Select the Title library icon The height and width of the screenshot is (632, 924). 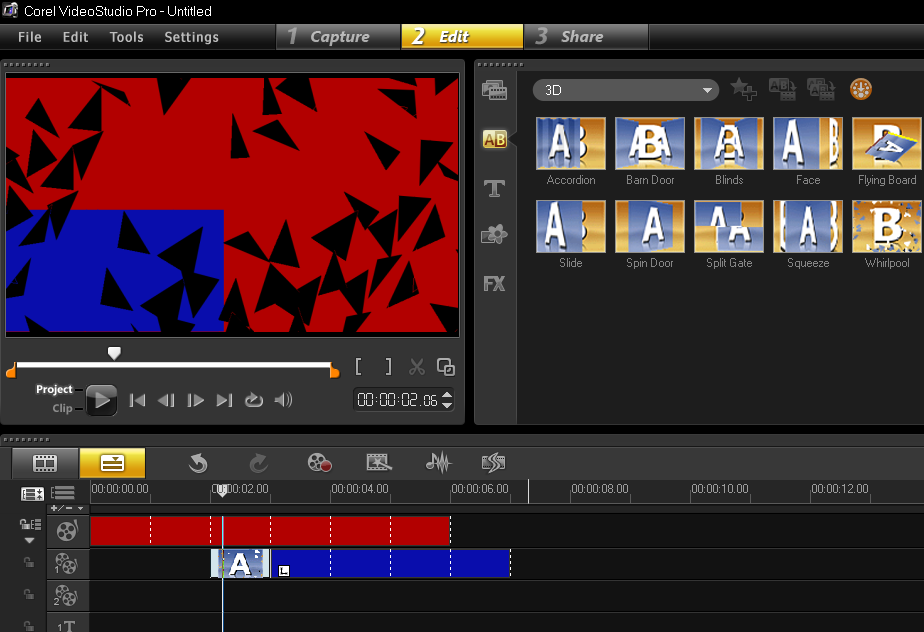[494, 188]
